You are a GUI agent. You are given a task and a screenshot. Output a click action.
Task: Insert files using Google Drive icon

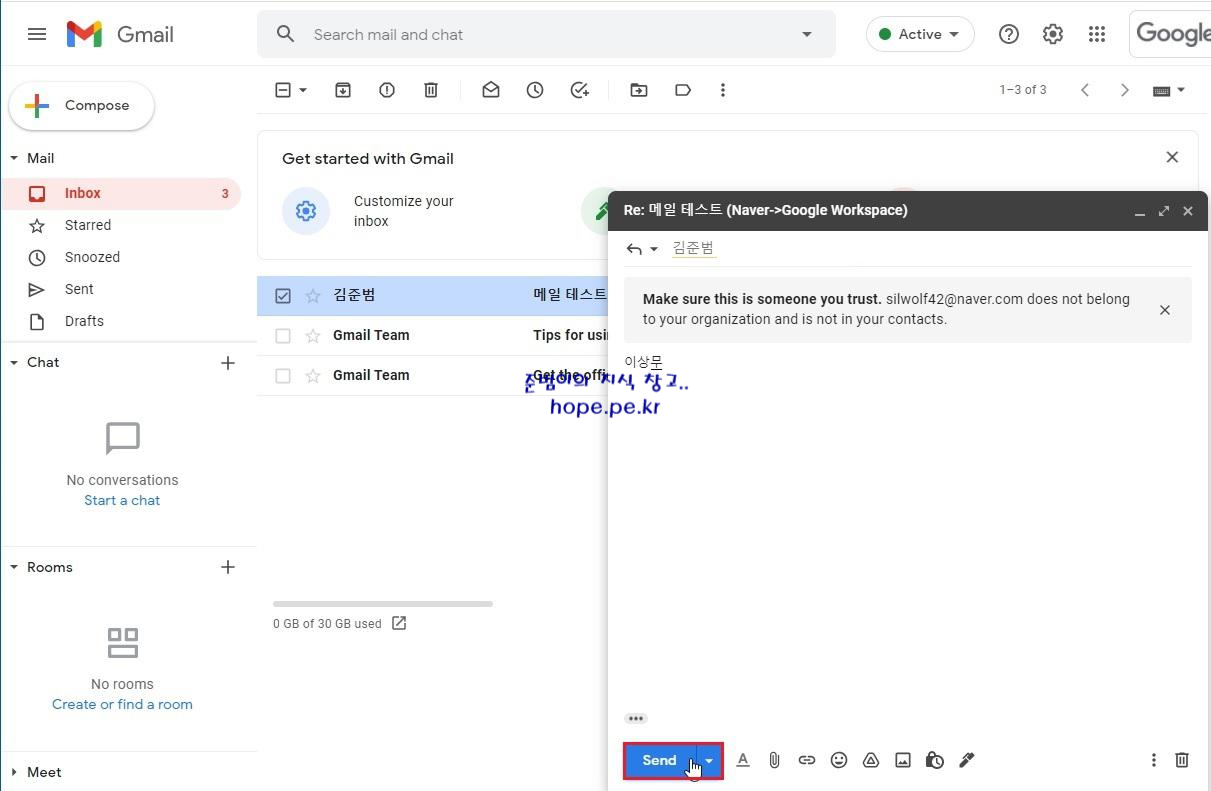pos(871,760)
